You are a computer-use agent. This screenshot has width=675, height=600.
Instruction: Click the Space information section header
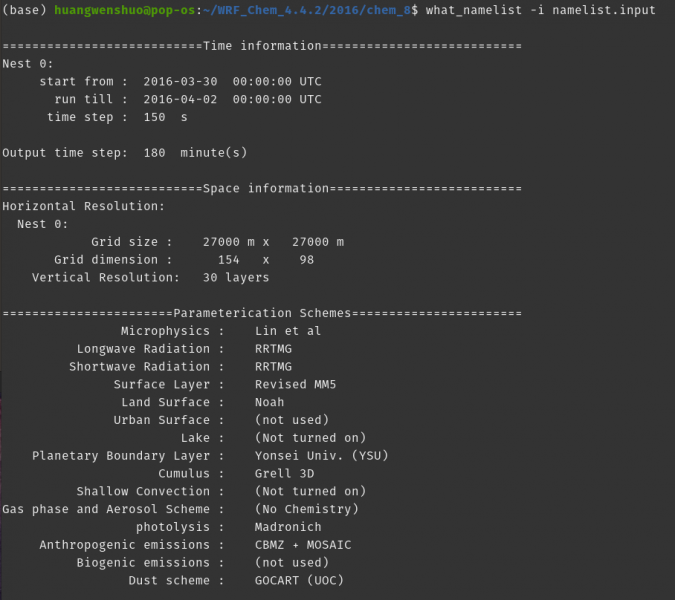262,189
